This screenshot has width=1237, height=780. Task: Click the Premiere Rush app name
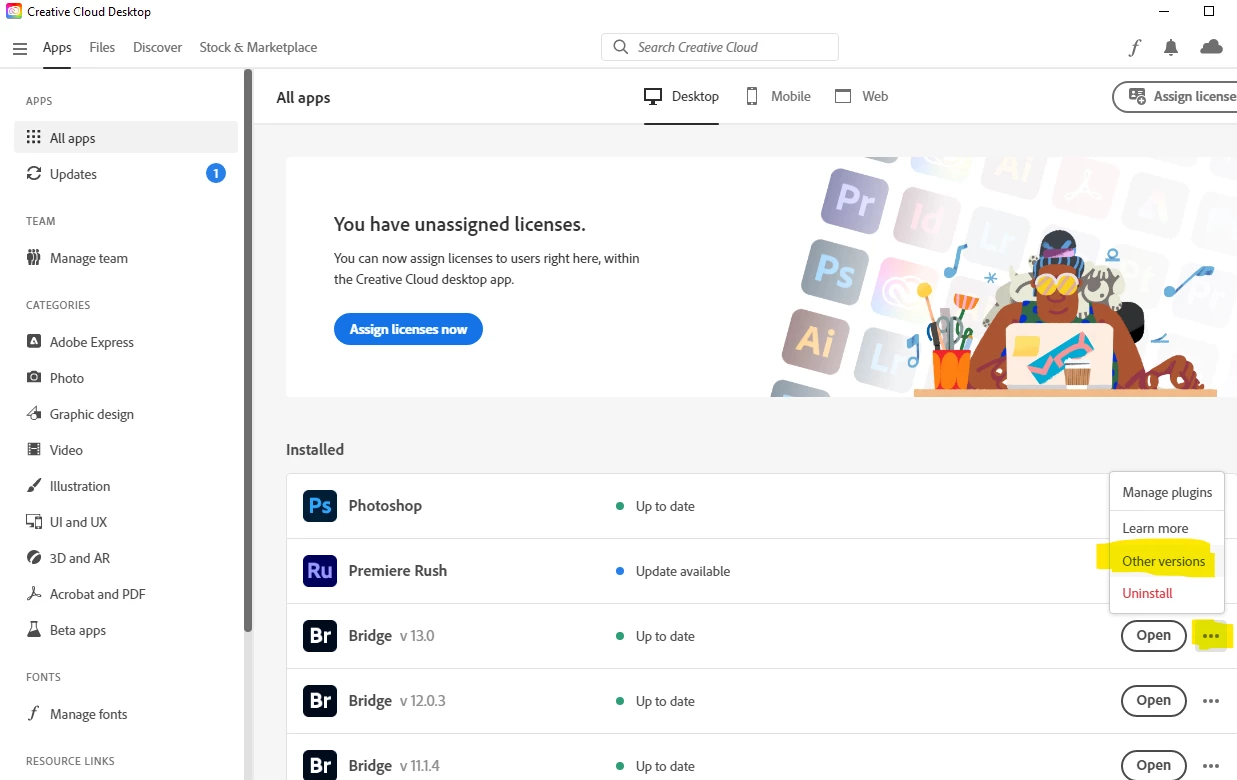click(x=397, y=571)
